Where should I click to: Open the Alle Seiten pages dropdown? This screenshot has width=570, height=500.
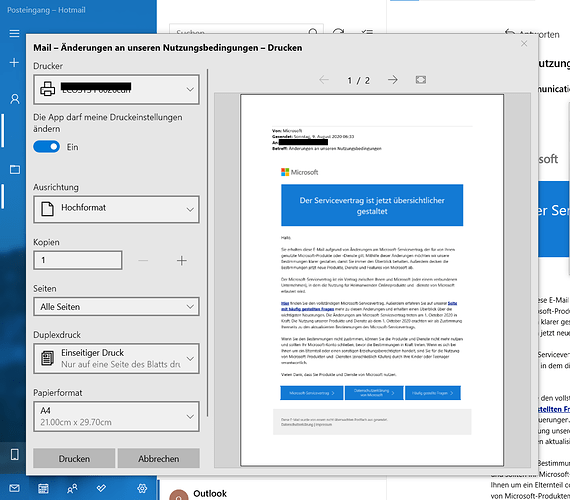[116, 307]
